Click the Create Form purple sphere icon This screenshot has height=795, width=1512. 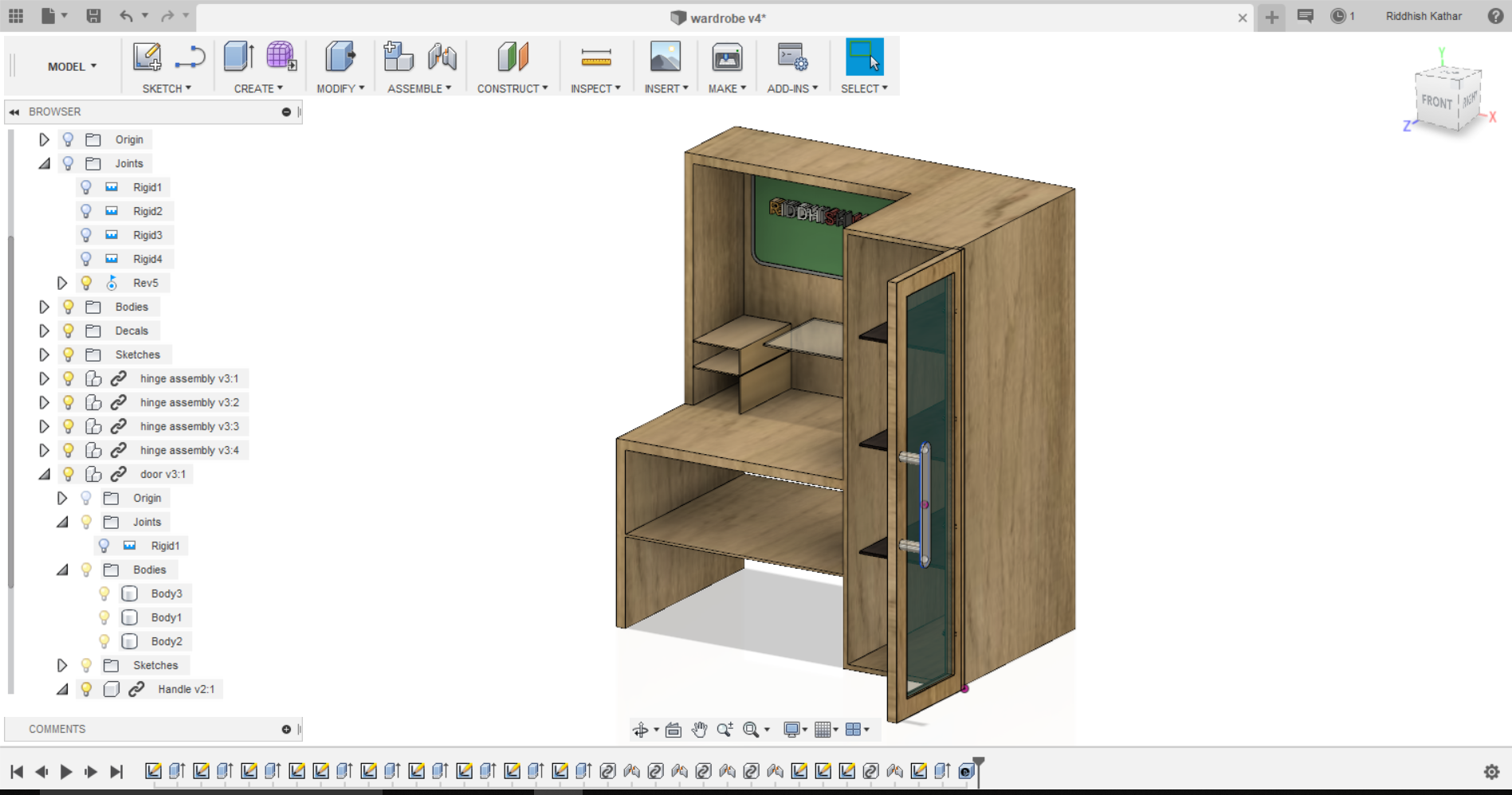pyautogui.click(x=281, y=57)
